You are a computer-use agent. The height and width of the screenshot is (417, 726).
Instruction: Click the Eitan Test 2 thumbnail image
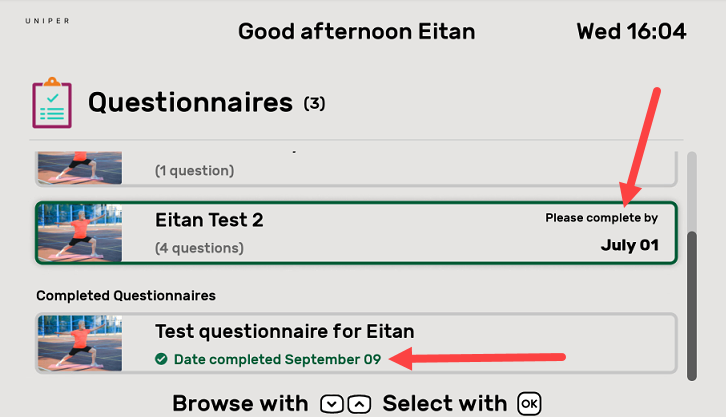tap(80, 233)
